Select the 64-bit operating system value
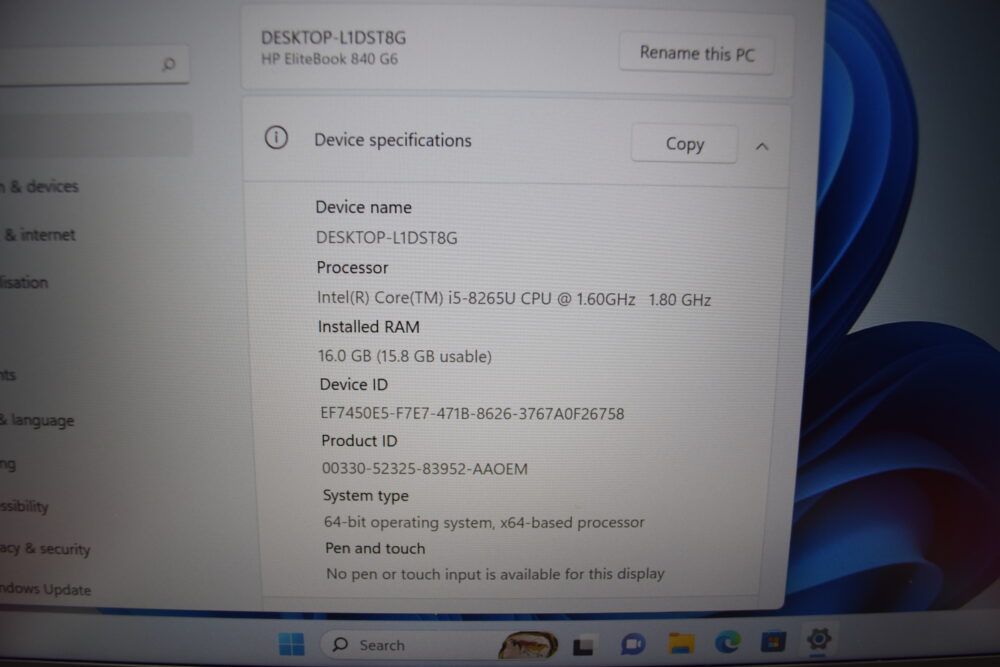The width and height of the screenshot is (1000, 667). (x=484, y=522)
